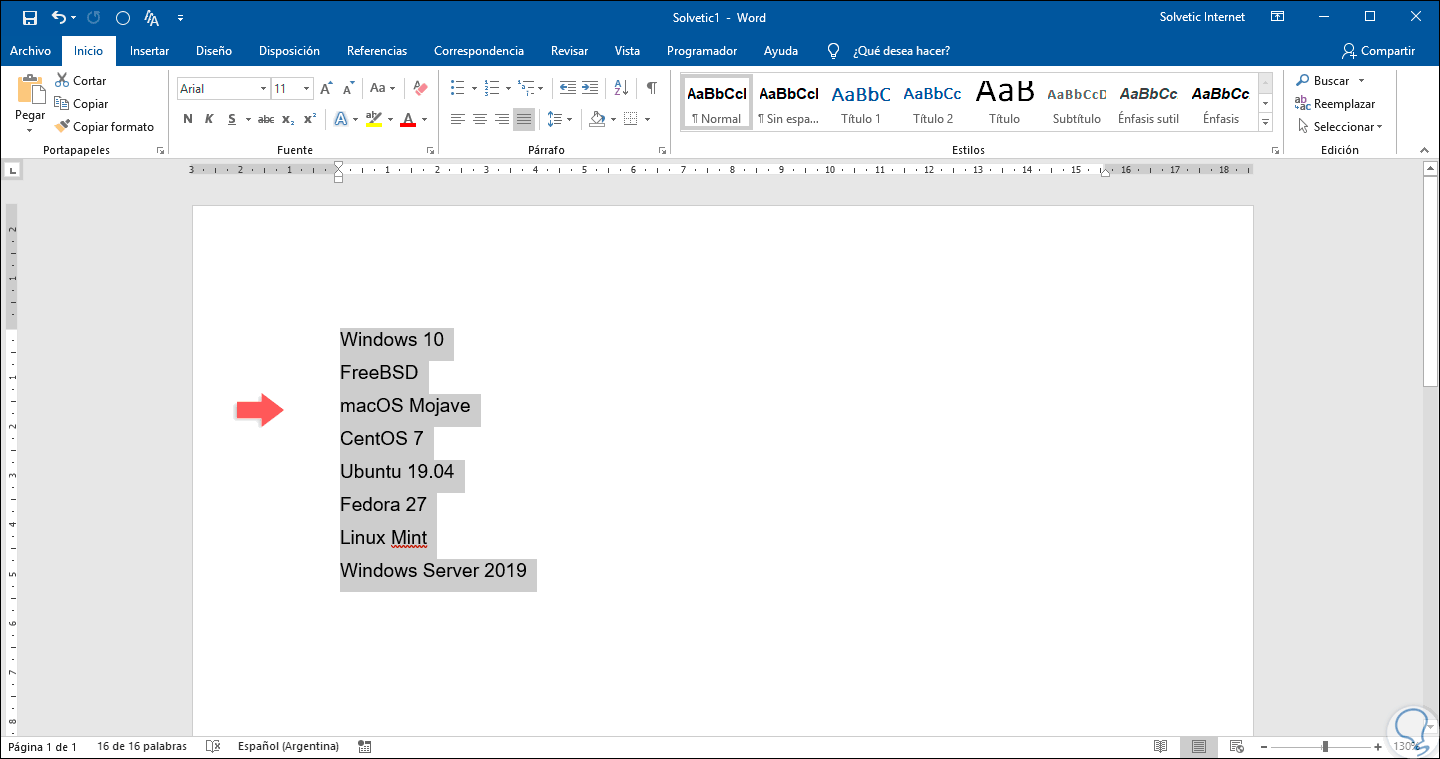The height and width of the screenshot is (759, 1440).
Task: Save the document with the floppy disk icon
Action: click(29, 17)
